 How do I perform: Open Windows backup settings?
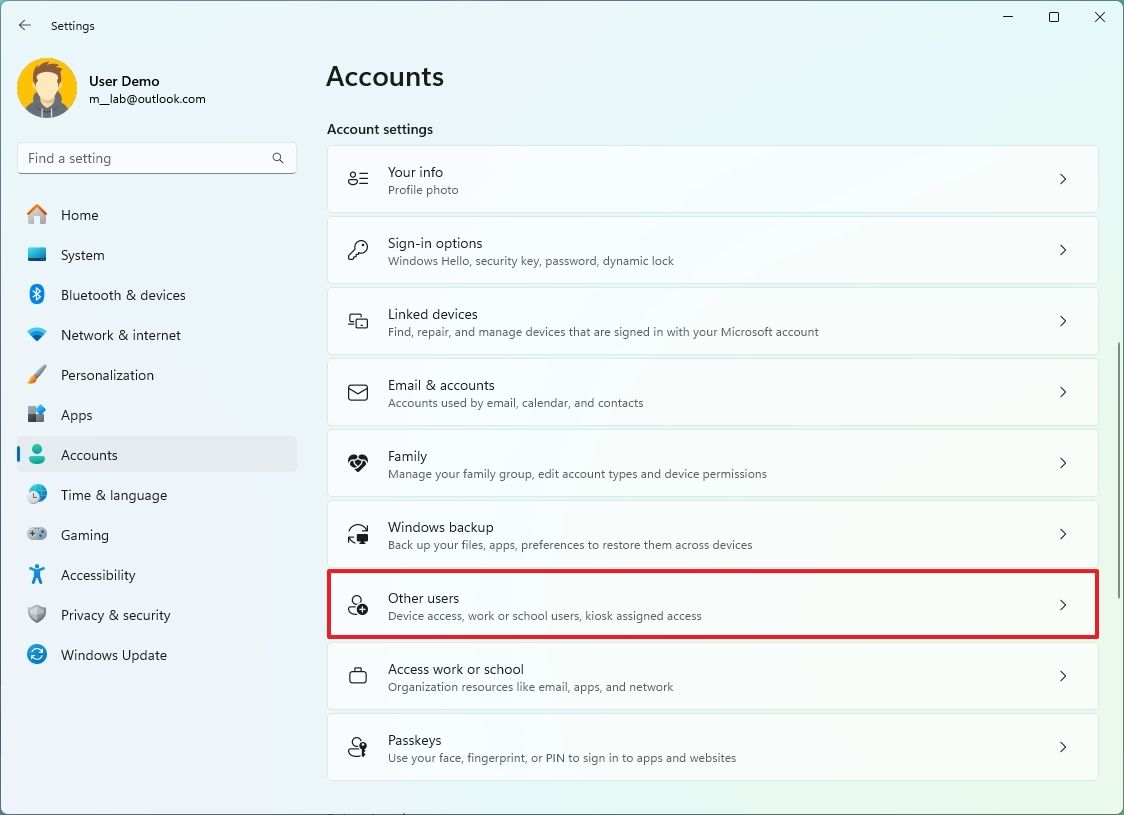(712, 534)
